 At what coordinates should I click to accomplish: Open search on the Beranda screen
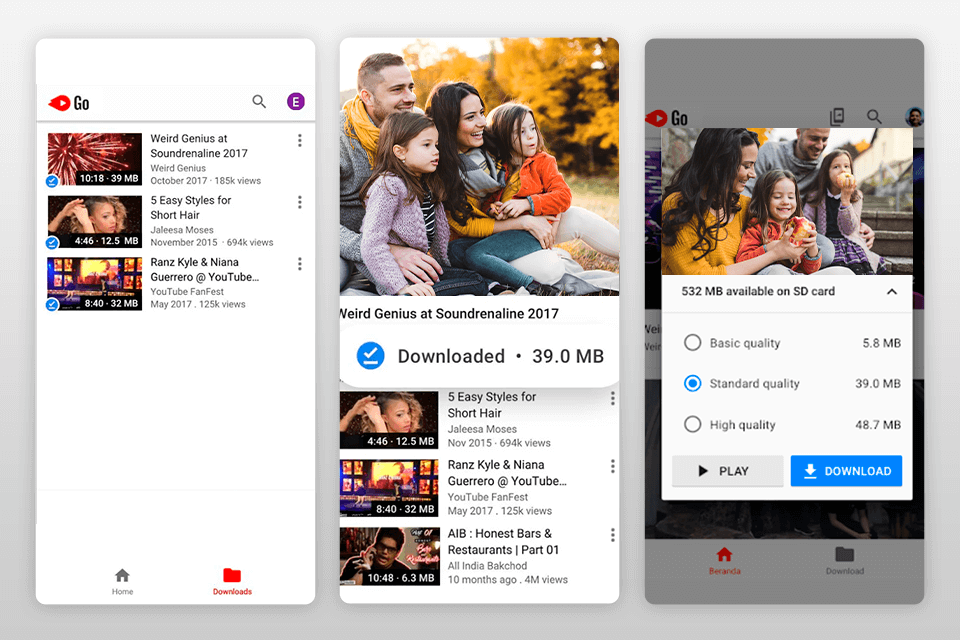click(874, 116)
